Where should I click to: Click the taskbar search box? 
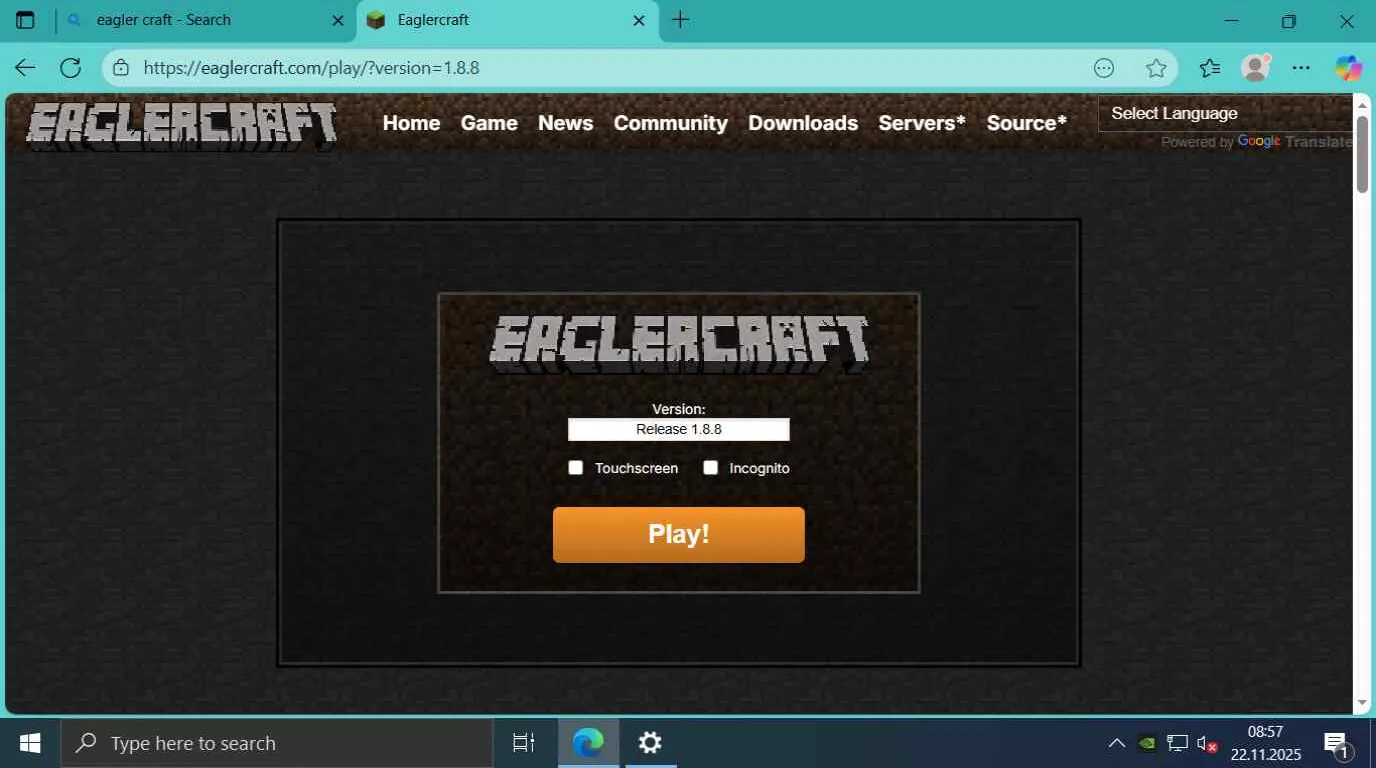(x=277, y=743)
